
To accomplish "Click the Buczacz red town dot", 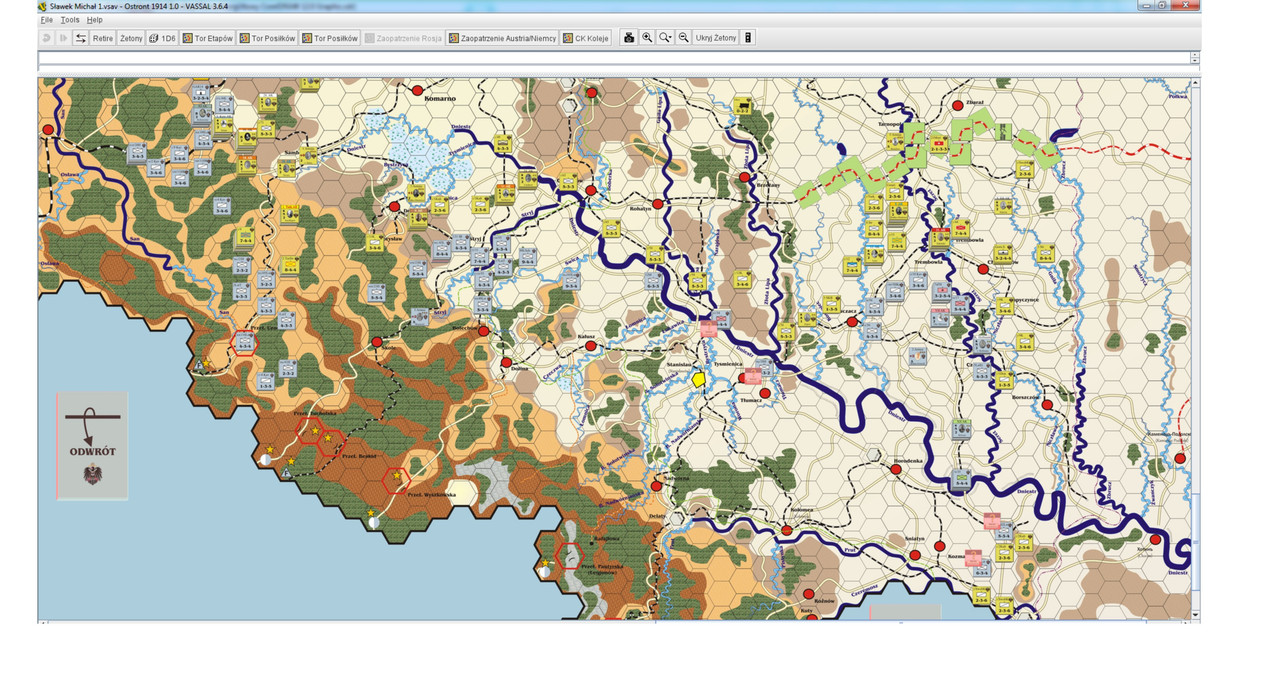I will pos(852,322).
